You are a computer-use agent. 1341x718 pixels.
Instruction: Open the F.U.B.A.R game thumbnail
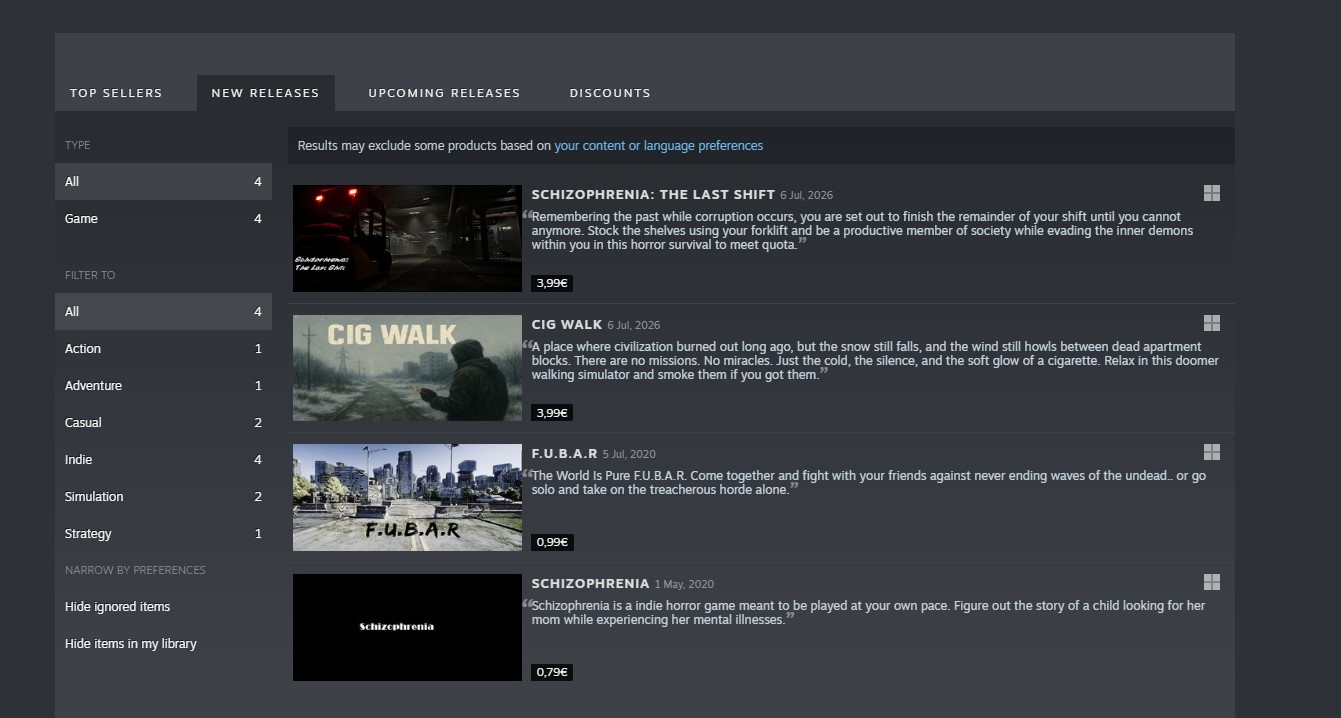407,497
